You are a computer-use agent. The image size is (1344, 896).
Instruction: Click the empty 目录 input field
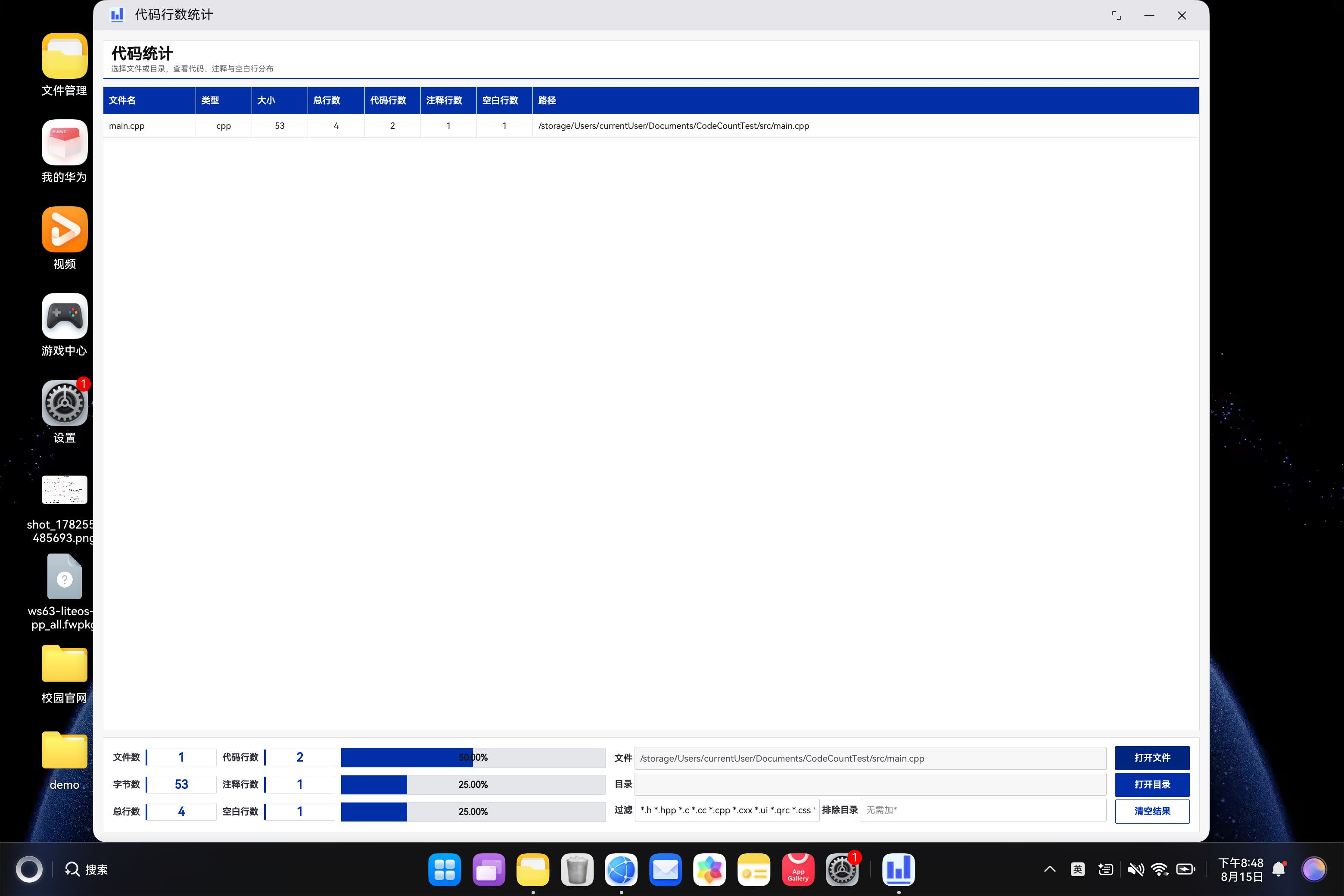click(x=870, y=784)
